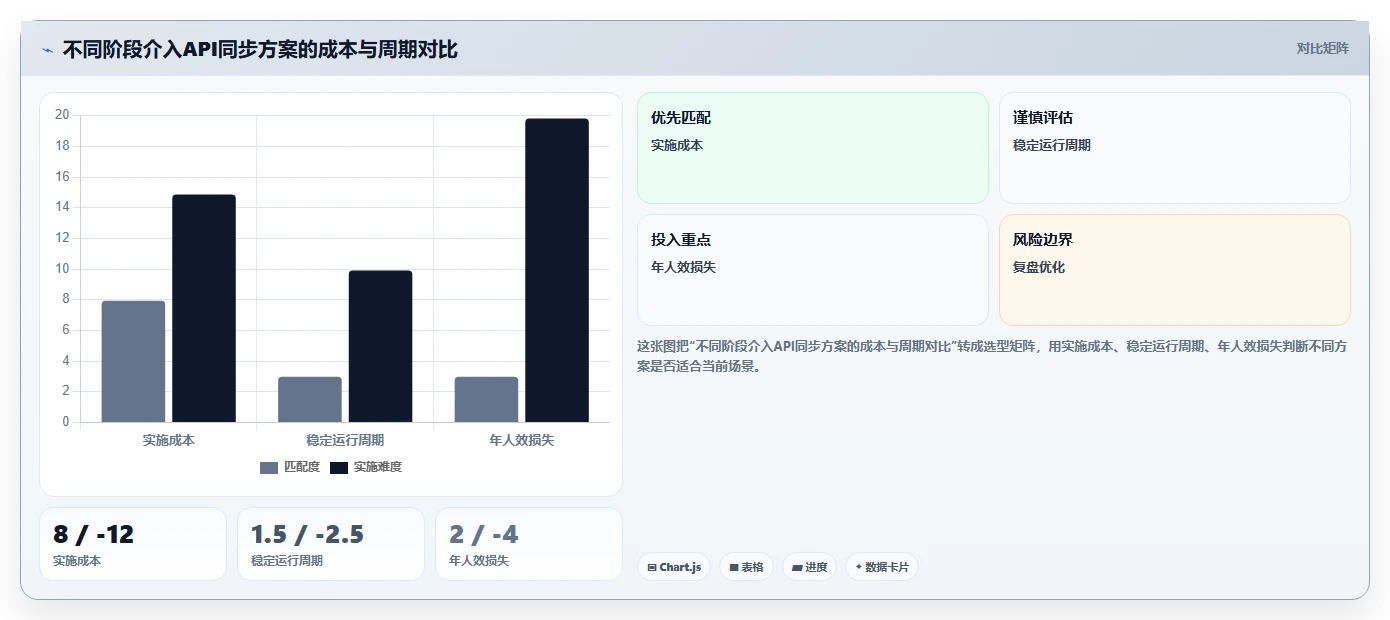The height and width of the screenshot is (620, 1390).
Task: Click the y-axis value 20
Action: click(x=62, y=115)
